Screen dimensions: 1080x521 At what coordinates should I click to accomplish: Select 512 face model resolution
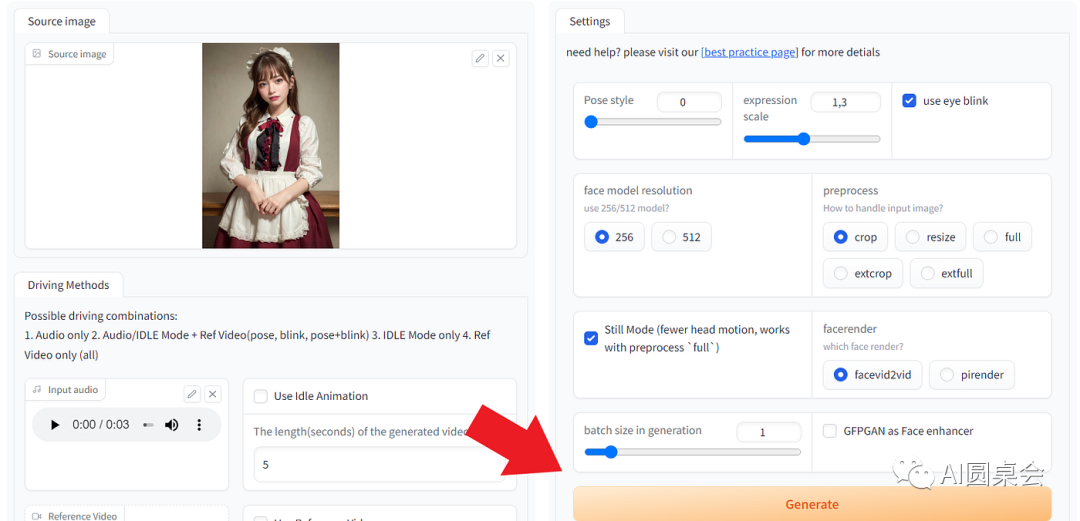coord(681,237)
